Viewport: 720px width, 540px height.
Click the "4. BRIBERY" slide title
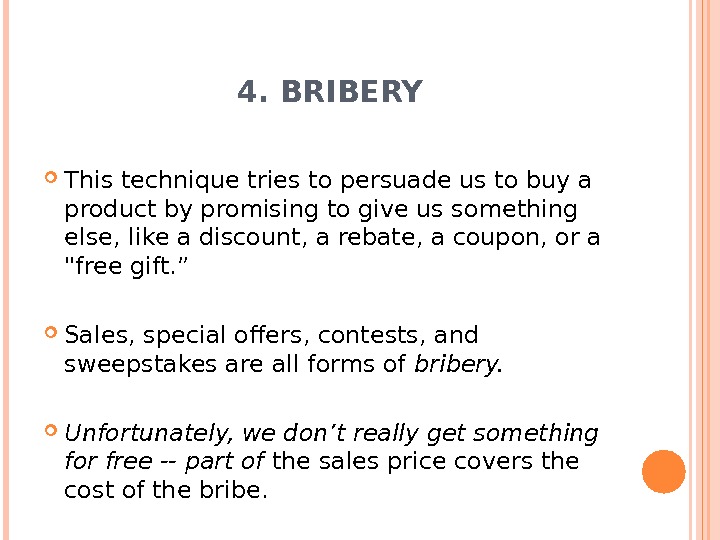[x=330, y=93]
